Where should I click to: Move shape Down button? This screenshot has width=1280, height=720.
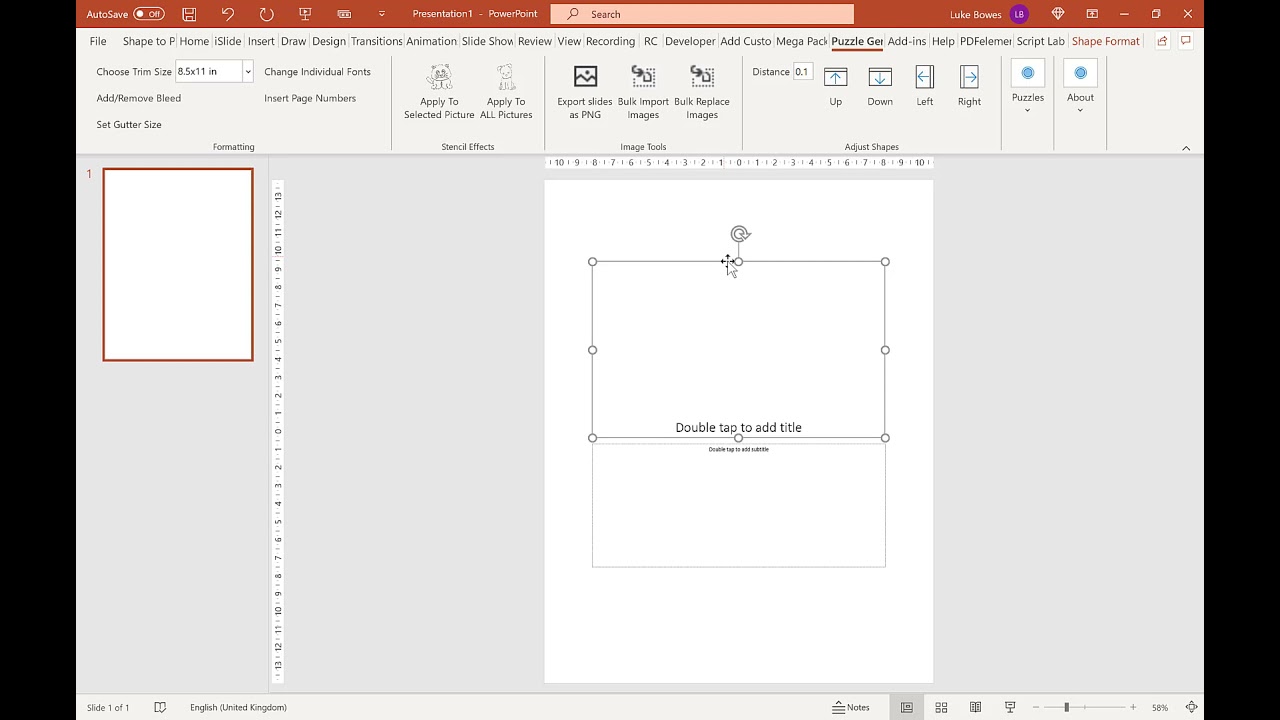[880, 86]
